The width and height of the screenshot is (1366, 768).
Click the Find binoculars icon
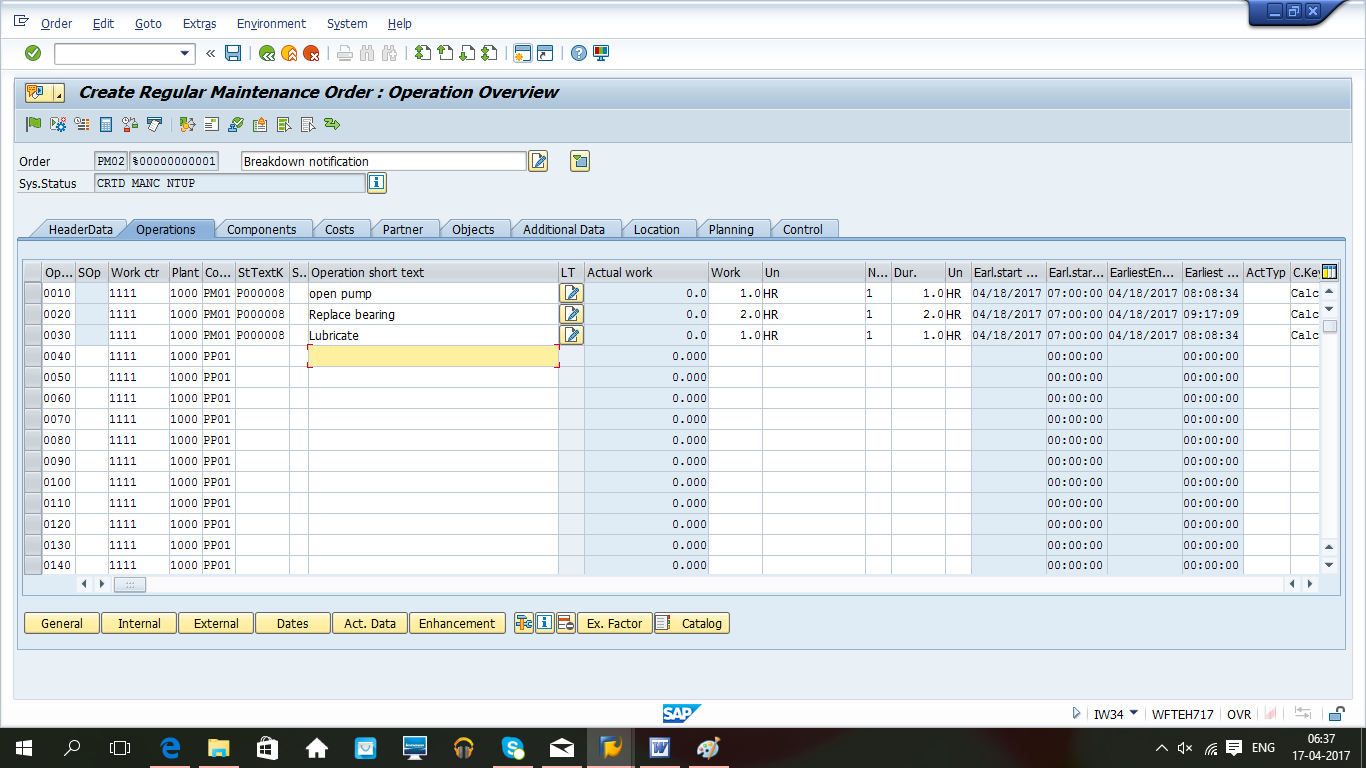tap(366, 53)
